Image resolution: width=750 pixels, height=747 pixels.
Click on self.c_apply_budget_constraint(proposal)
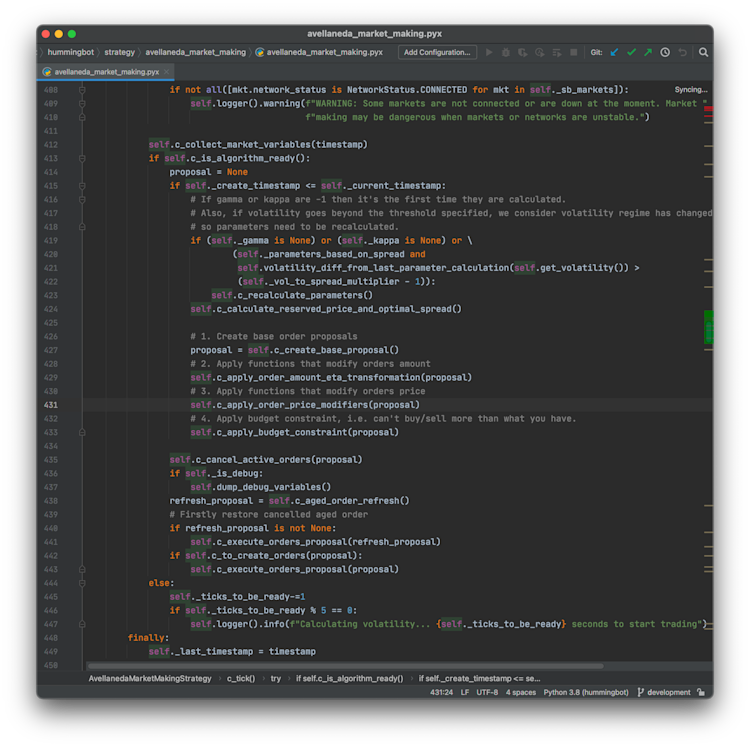coord(295,432)
